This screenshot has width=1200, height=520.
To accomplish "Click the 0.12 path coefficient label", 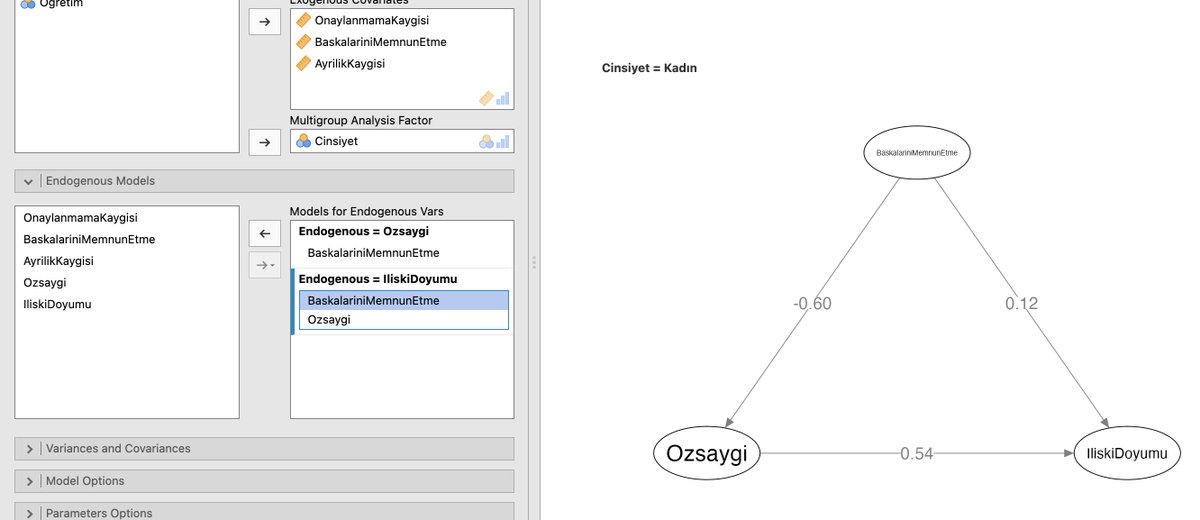I will coord(1021,303).
